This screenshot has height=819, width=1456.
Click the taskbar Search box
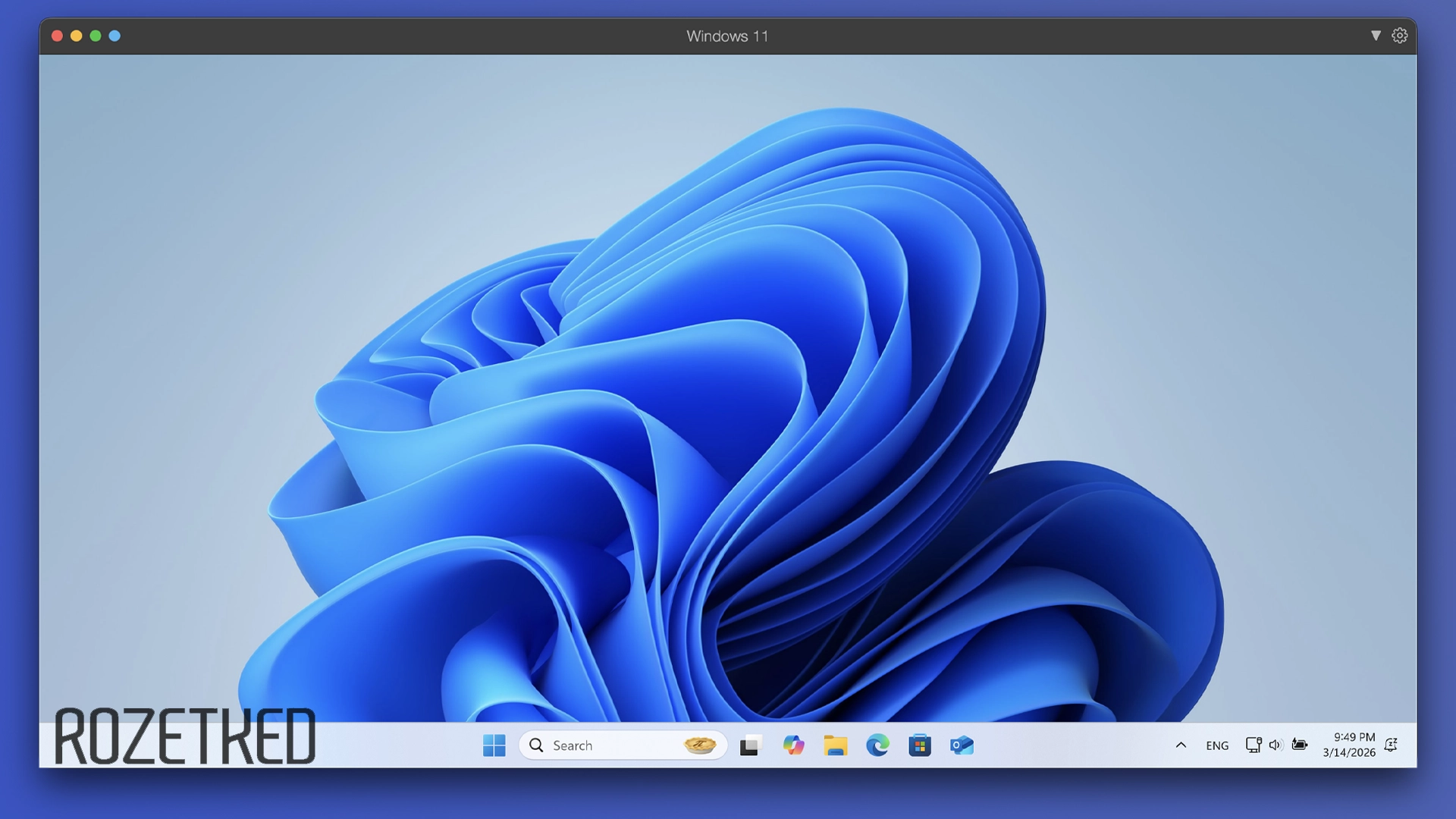coord(599,745)
